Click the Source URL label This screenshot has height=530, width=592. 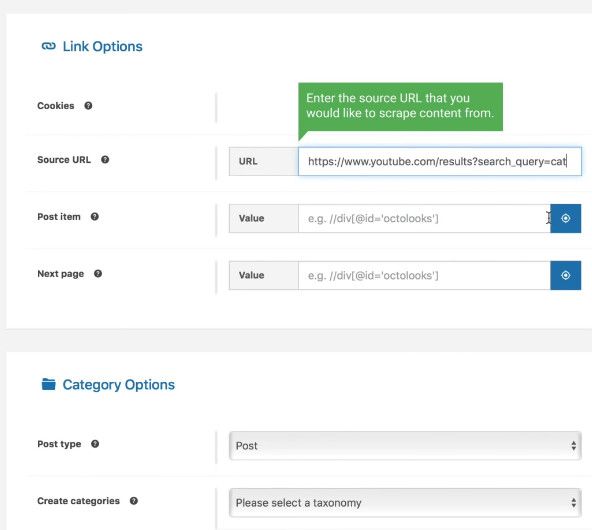point(64,160)
